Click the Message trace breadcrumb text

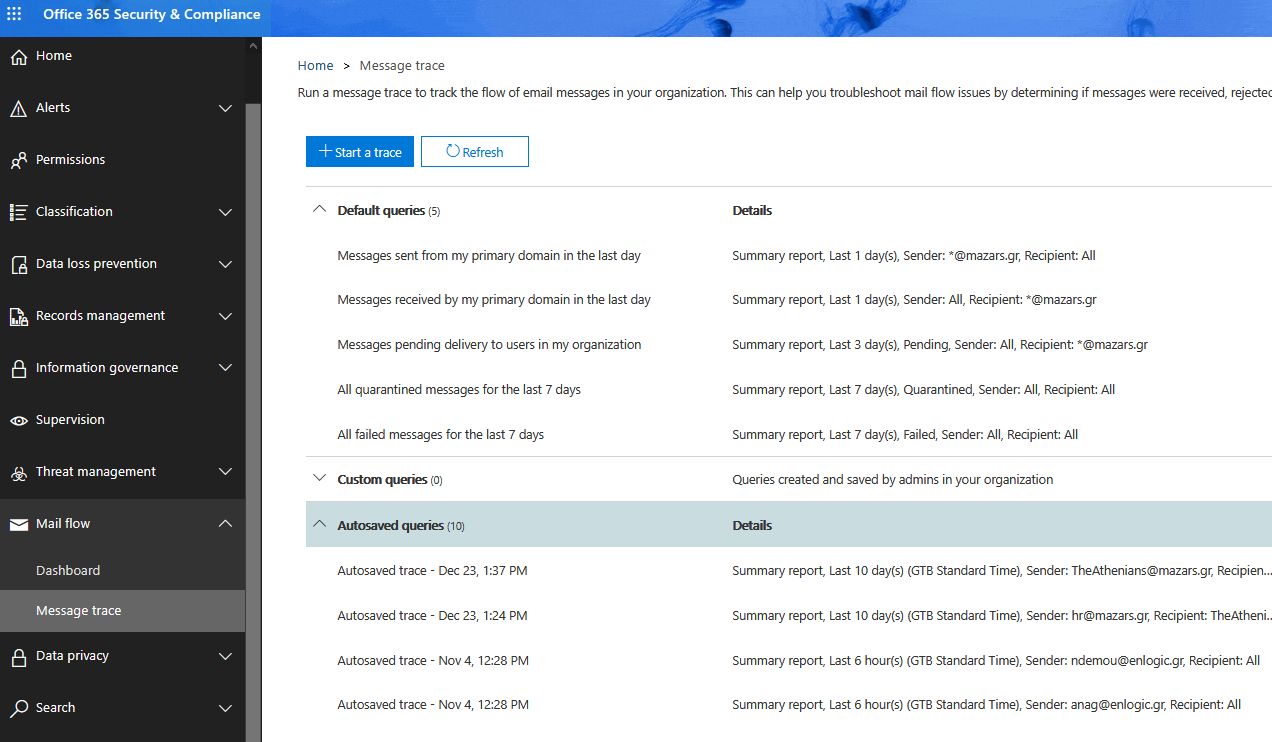(402, 66)
